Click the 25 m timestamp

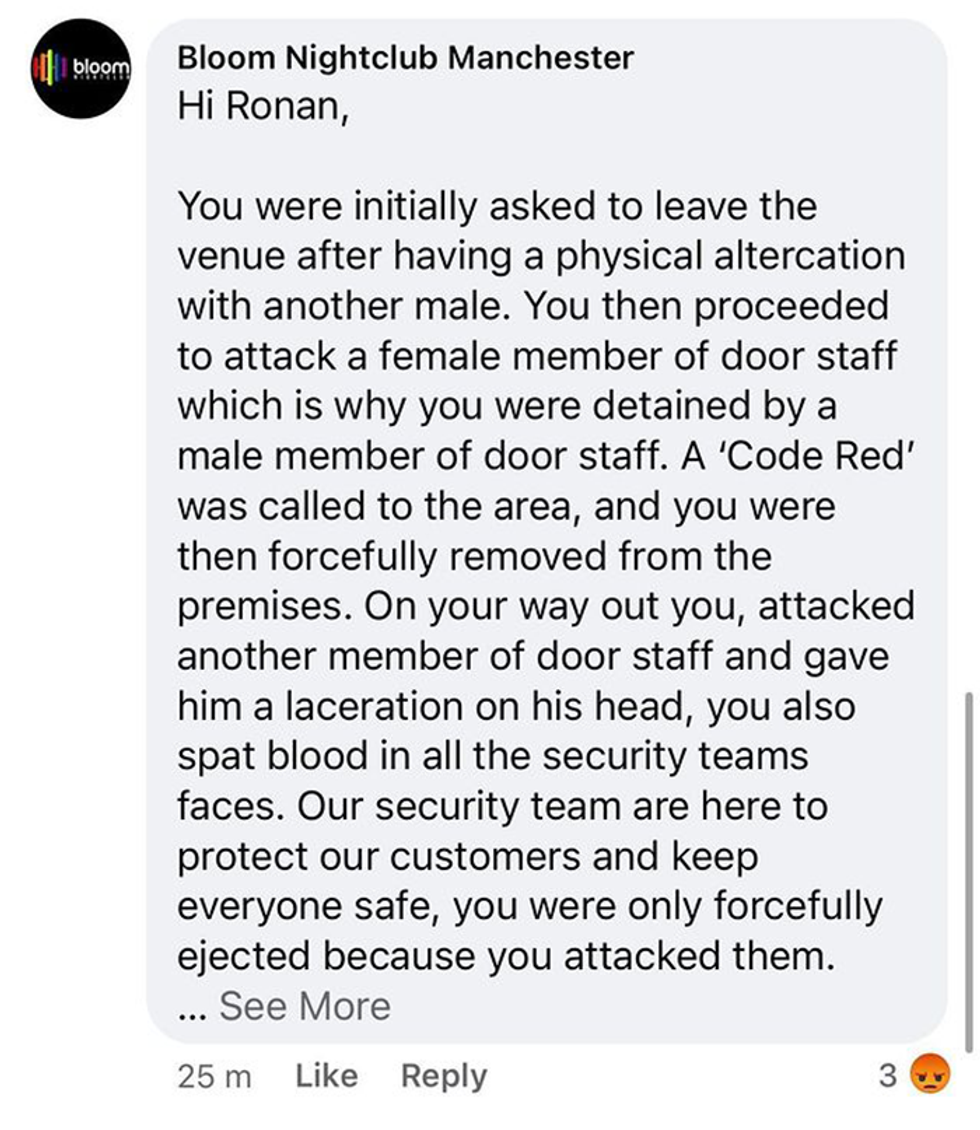click(214, 1076)
